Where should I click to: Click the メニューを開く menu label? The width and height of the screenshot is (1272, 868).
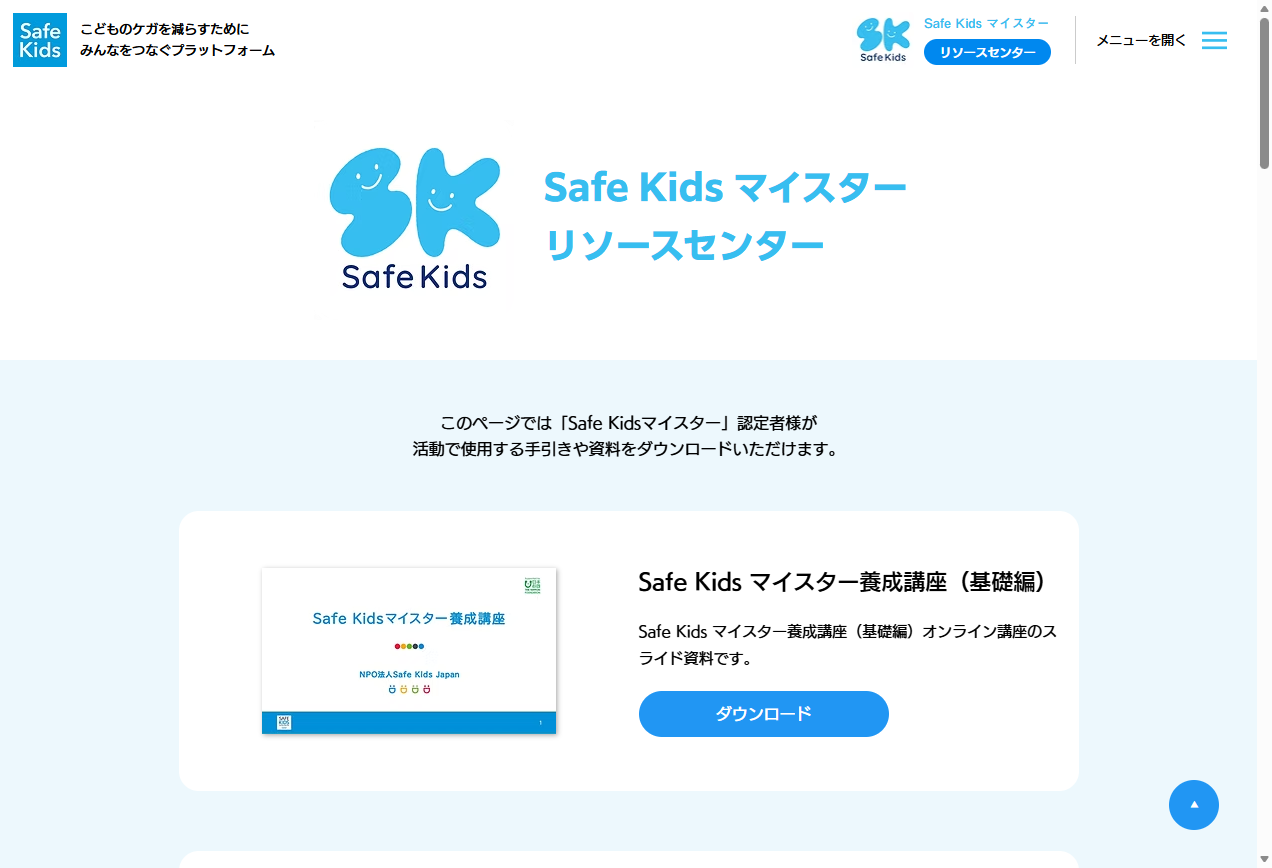point(1140,40)
